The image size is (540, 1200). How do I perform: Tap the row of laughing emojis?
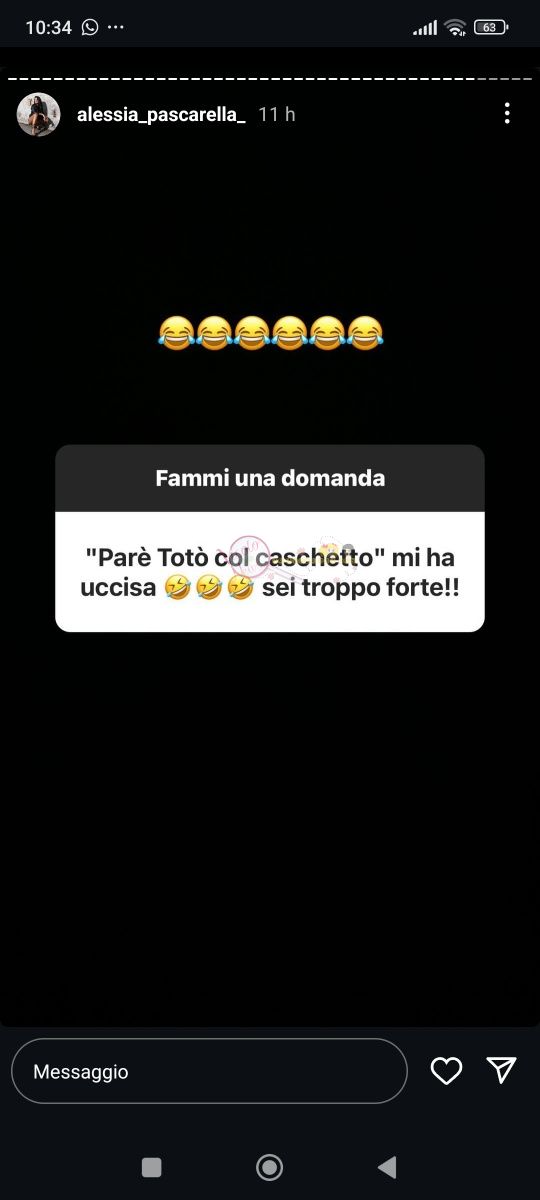pos(270,331)
